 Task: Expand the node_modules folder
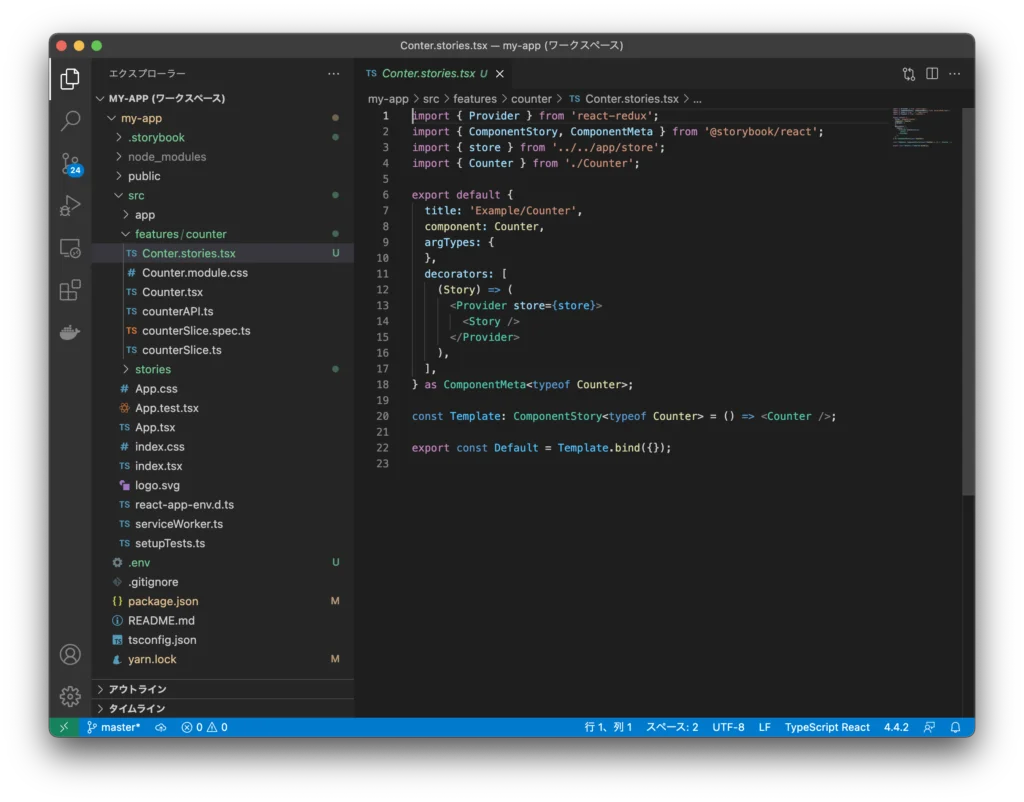[166, 157]
